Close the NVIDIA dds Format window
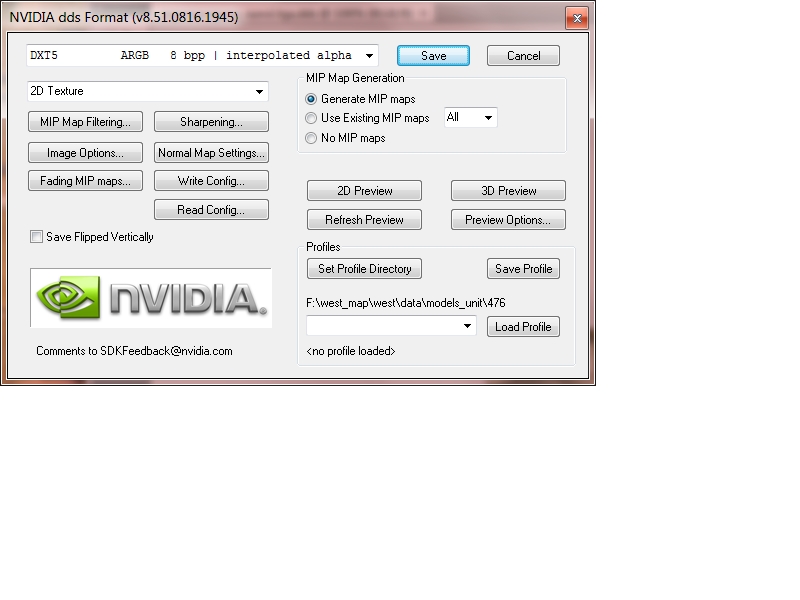 click(577, 18)
